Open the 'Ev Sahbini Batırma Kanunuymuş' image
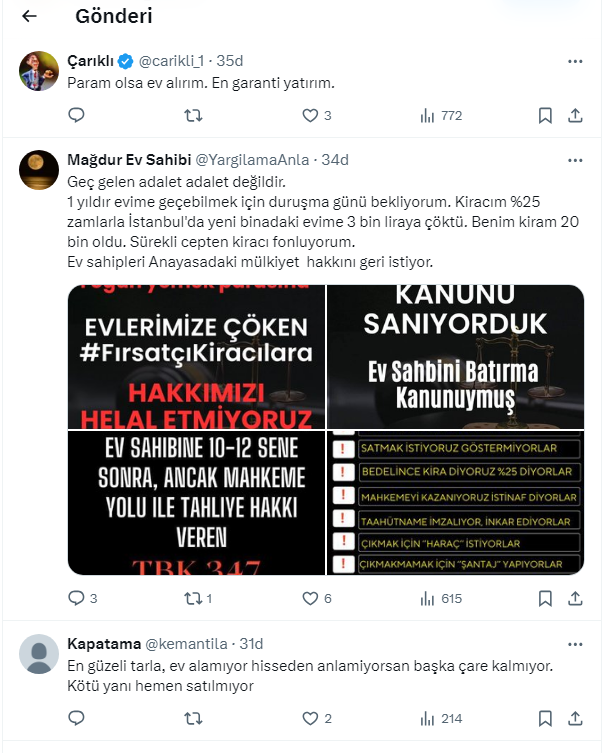This screenshot has height=753, width=607. pyautogui.click(x=455, y=356)
